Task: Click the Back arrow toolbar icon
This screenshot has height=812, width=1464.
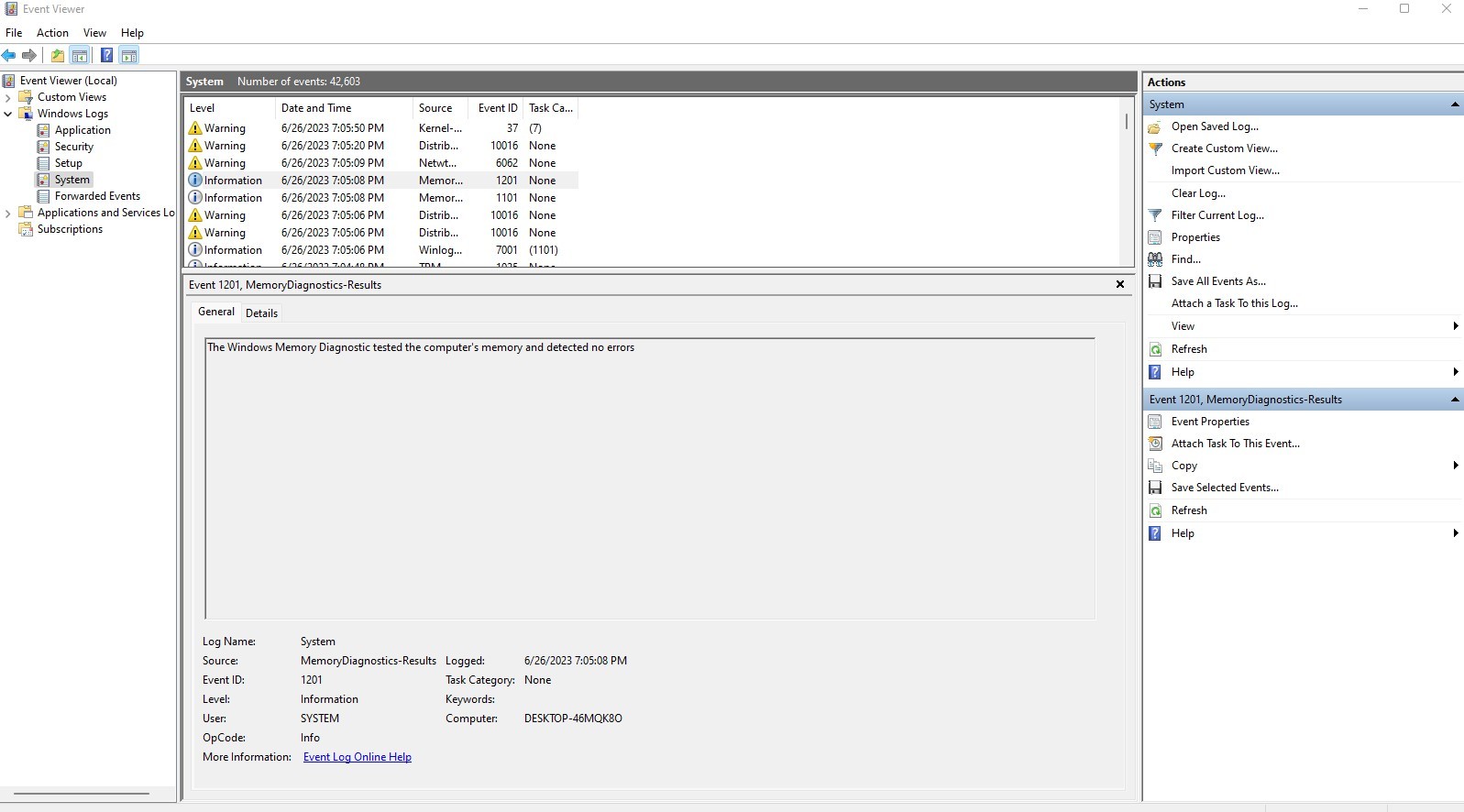Action: 9,55
